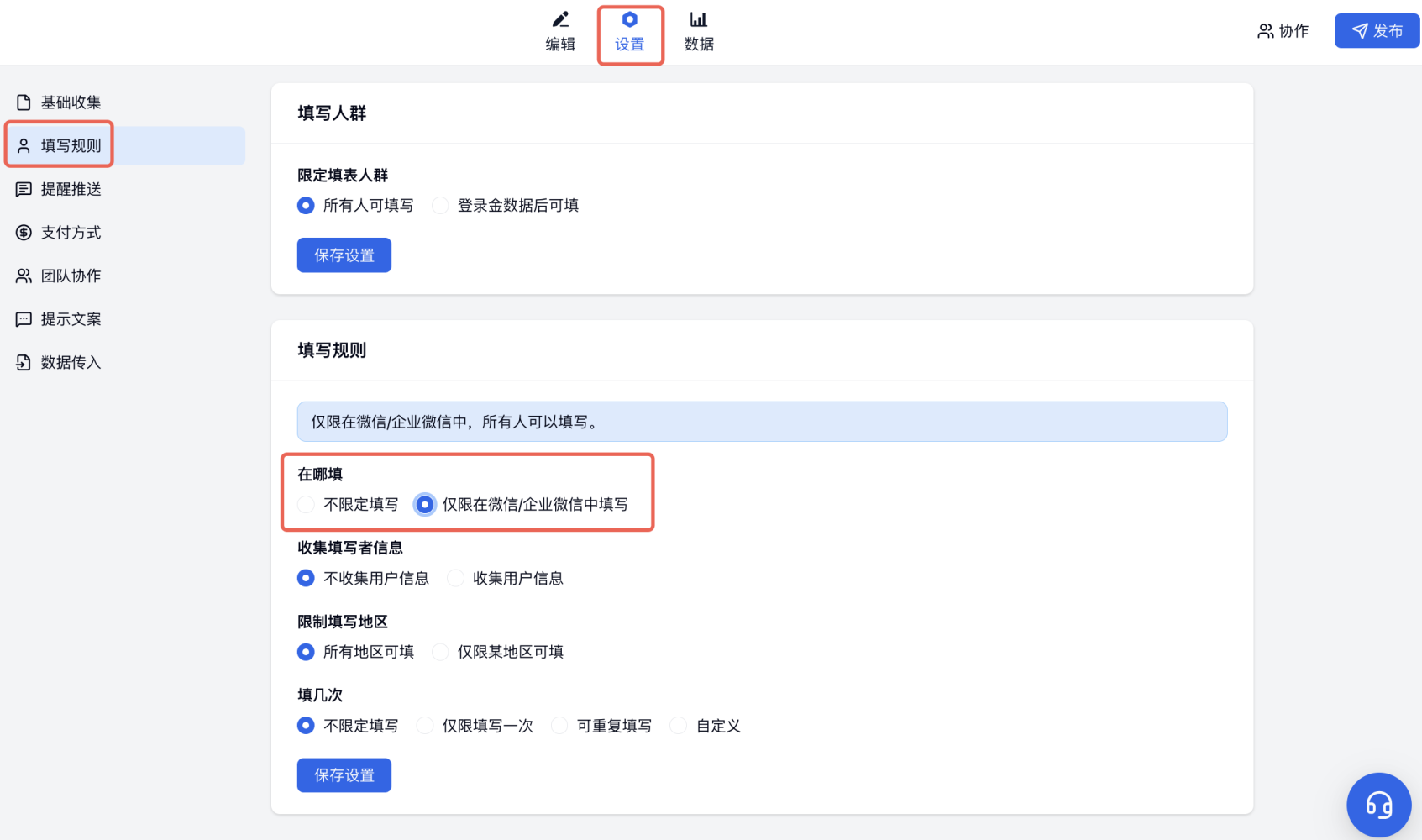Image resolution: width=1422 pixels, height=840 pixels.
Task: Click 保存设置 below 填几次 options
Action: tap(344, 775)
